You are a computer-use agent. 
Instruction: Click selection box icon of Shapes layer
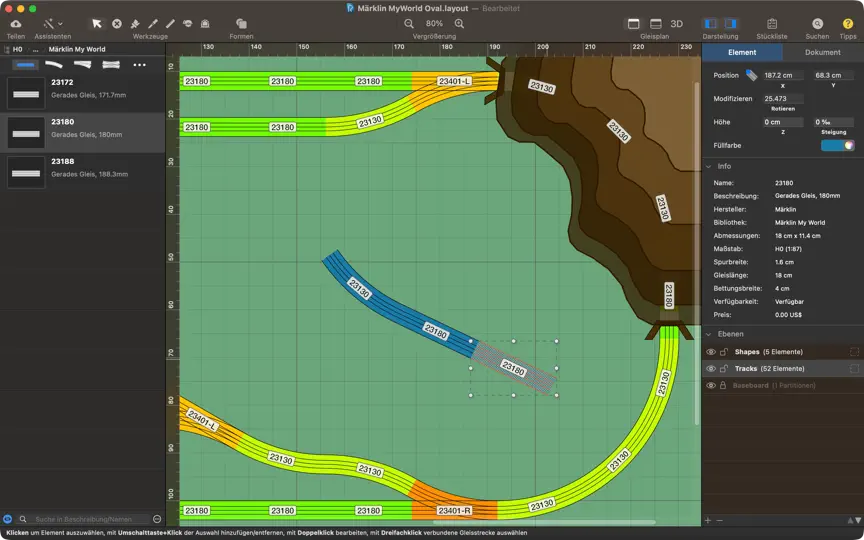[855, 352]
